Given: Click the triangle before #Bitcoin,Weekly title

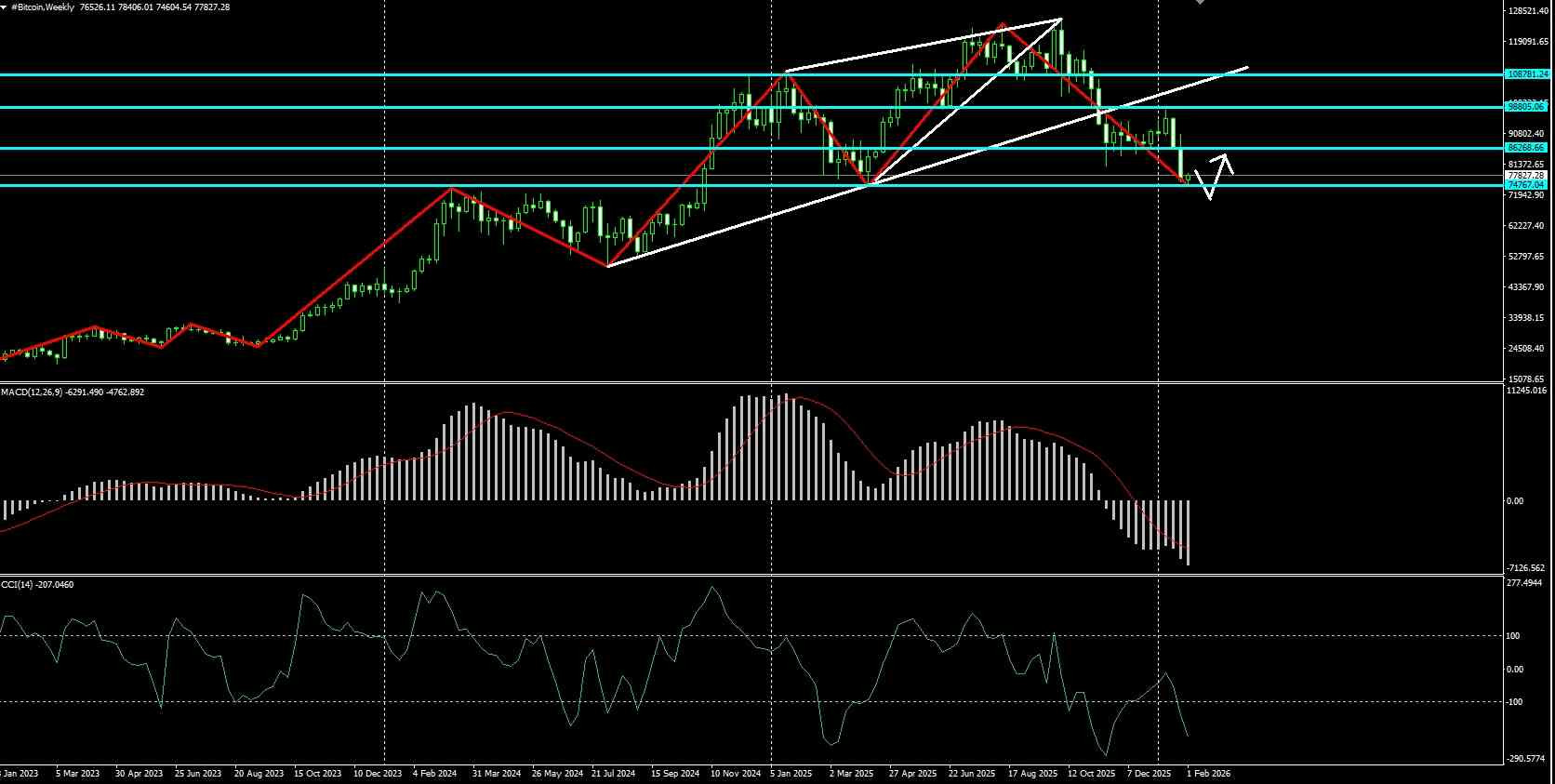Looking at the screenshot, I should click(4, 7).
